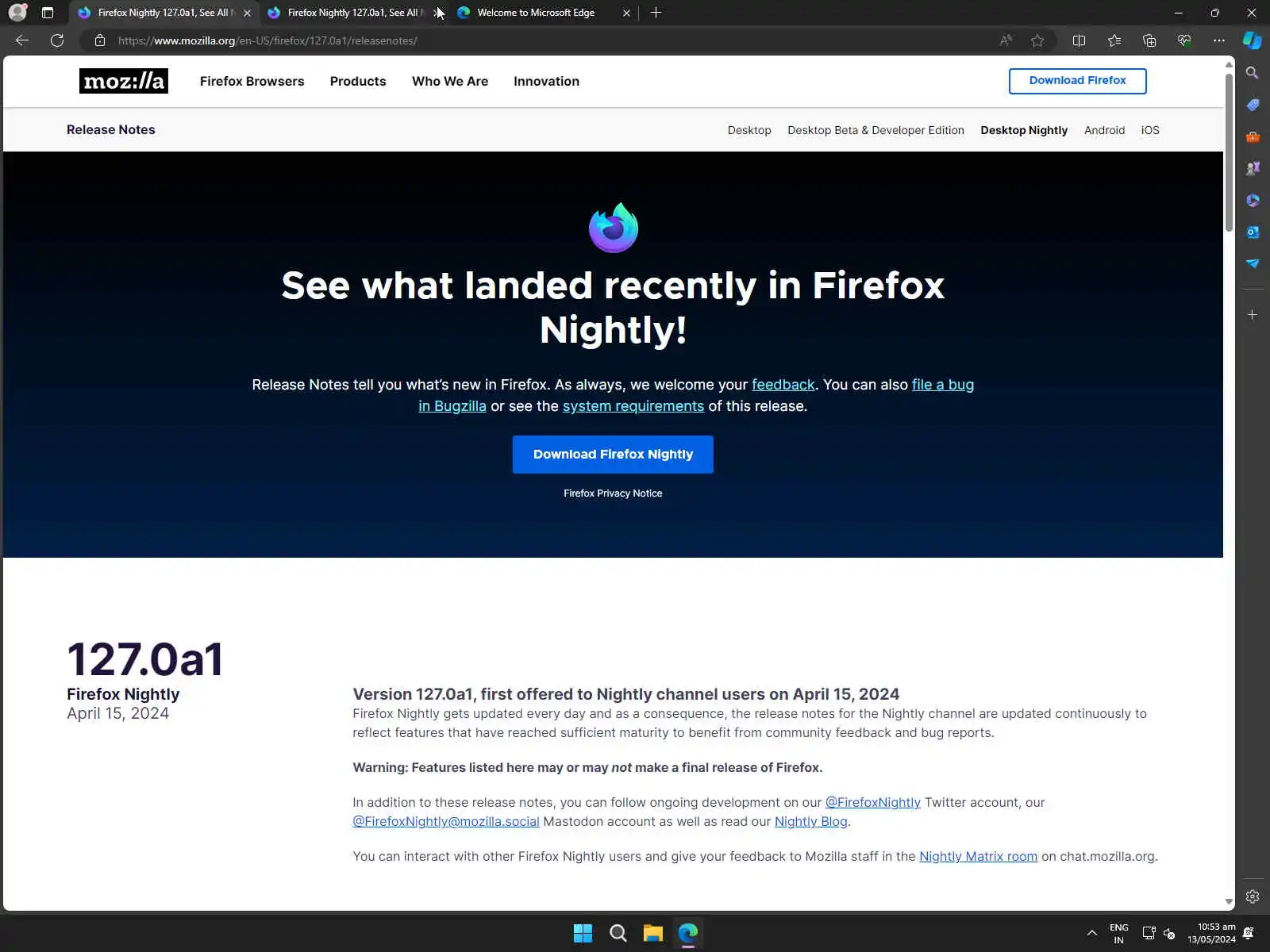1270x952 pixels.
Task: Click the Edge icon in the taskbar
Action: (687, 933)
